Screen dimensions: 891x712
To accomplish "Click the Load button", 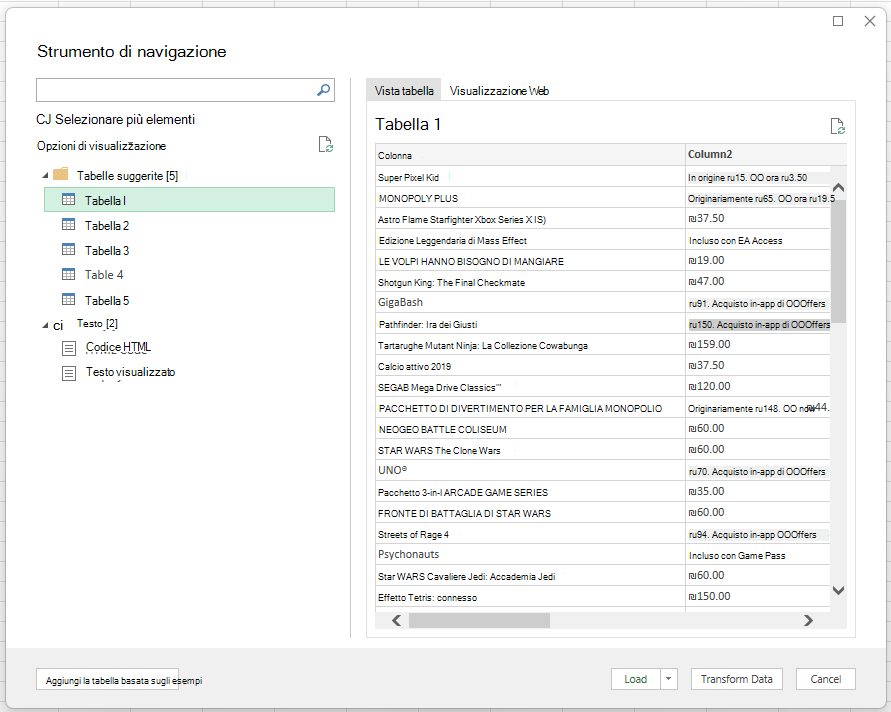I will (635, 679).
